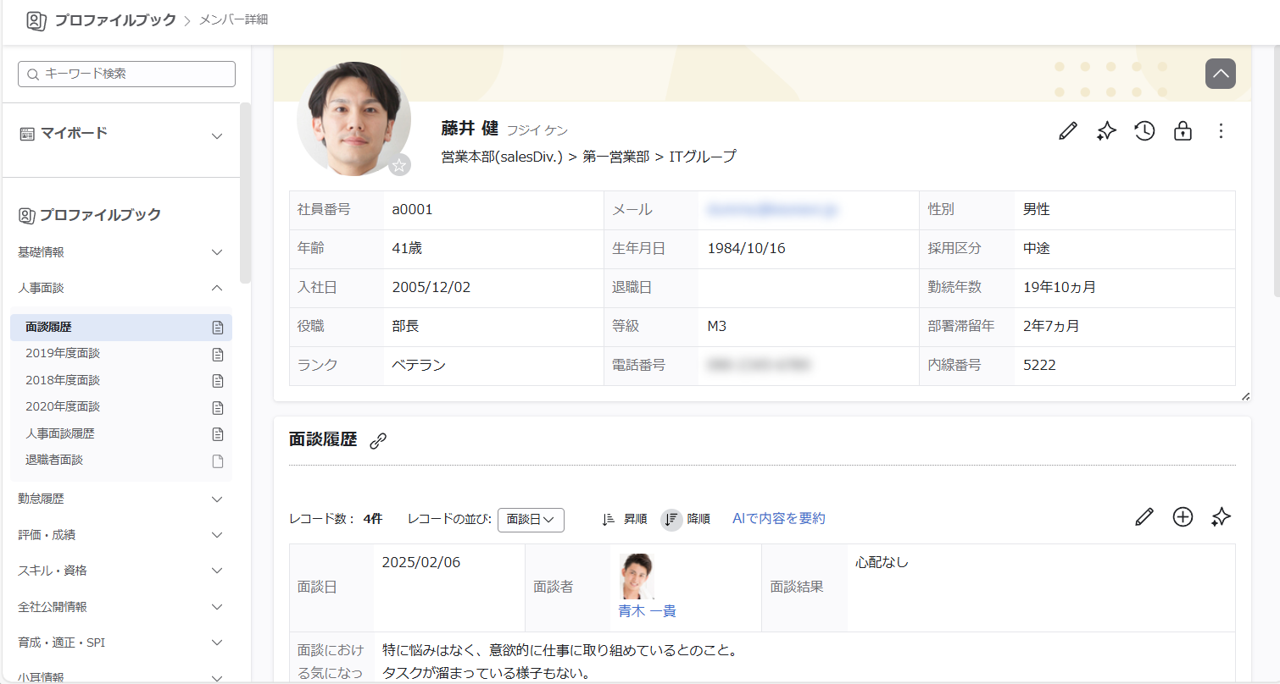Open the three-dot kebab menu icon
Image resolution: width=1280 pixels, height=684 pixels.
point(1220,131)
